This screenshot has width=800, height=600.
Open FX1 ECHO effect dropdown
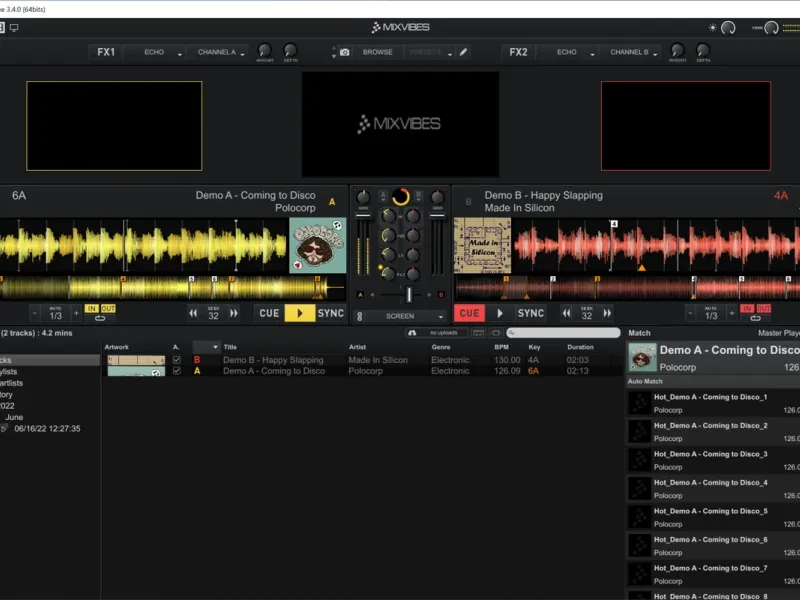pyautogui.click(x=155, y=52)
